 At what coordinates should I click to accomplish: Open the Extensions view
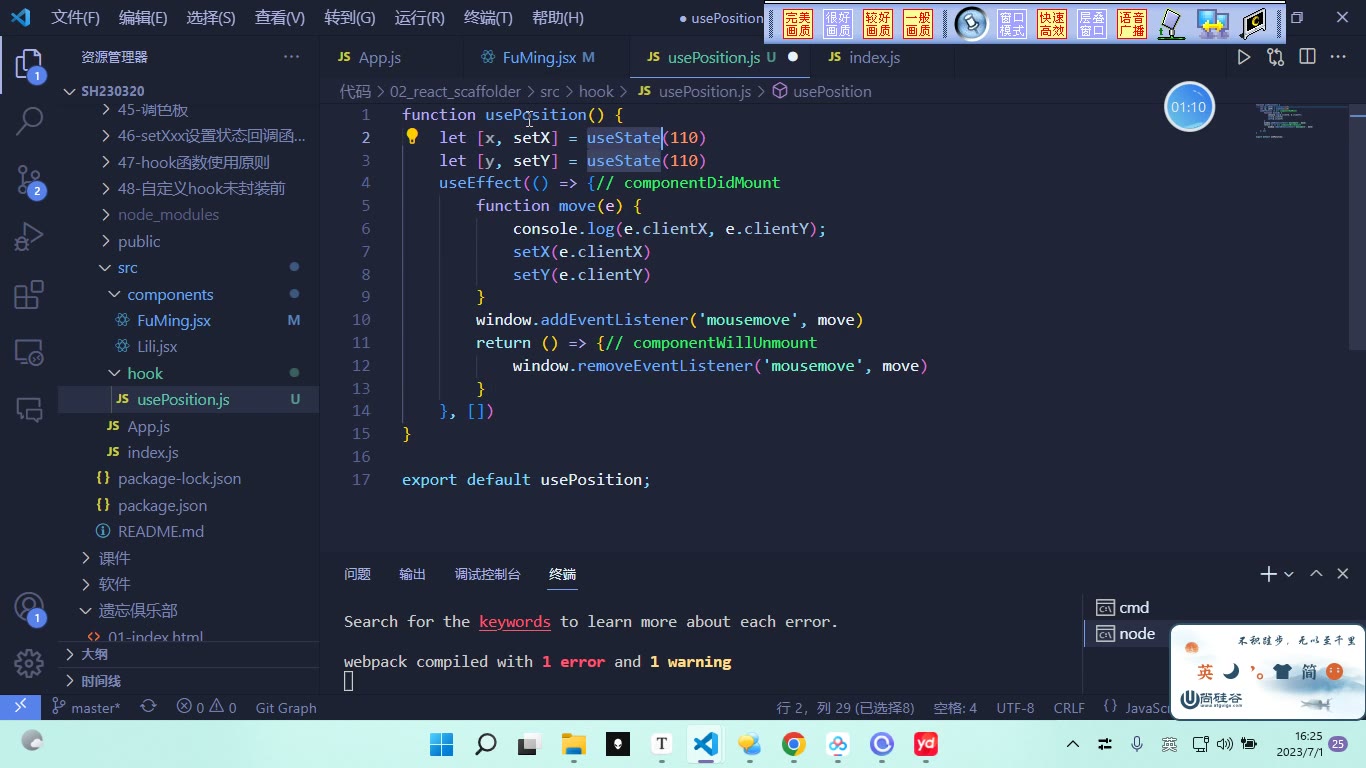[29, 295]
